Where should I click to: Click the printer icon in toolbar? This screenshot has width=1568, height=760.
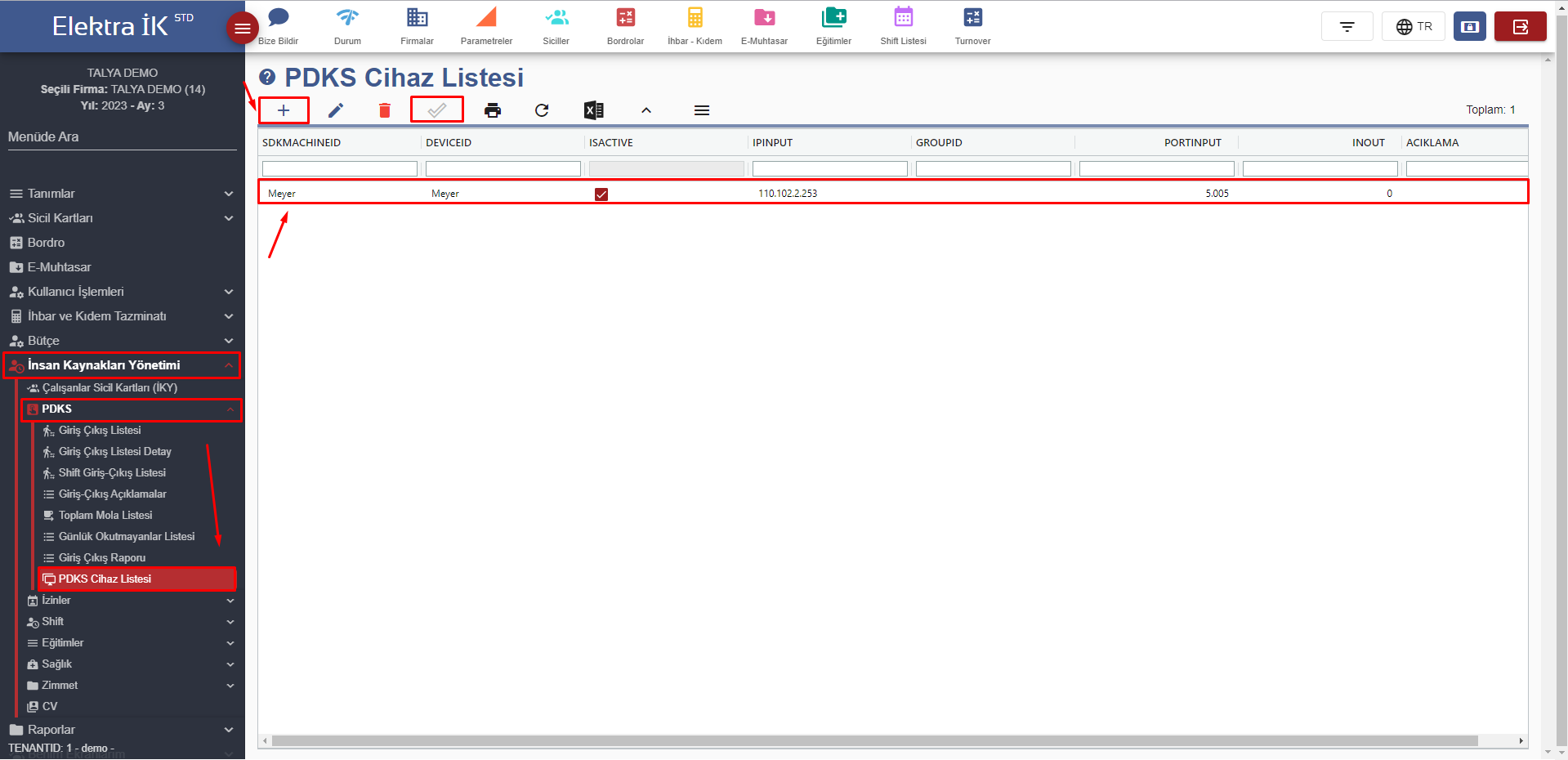[493, 110]
